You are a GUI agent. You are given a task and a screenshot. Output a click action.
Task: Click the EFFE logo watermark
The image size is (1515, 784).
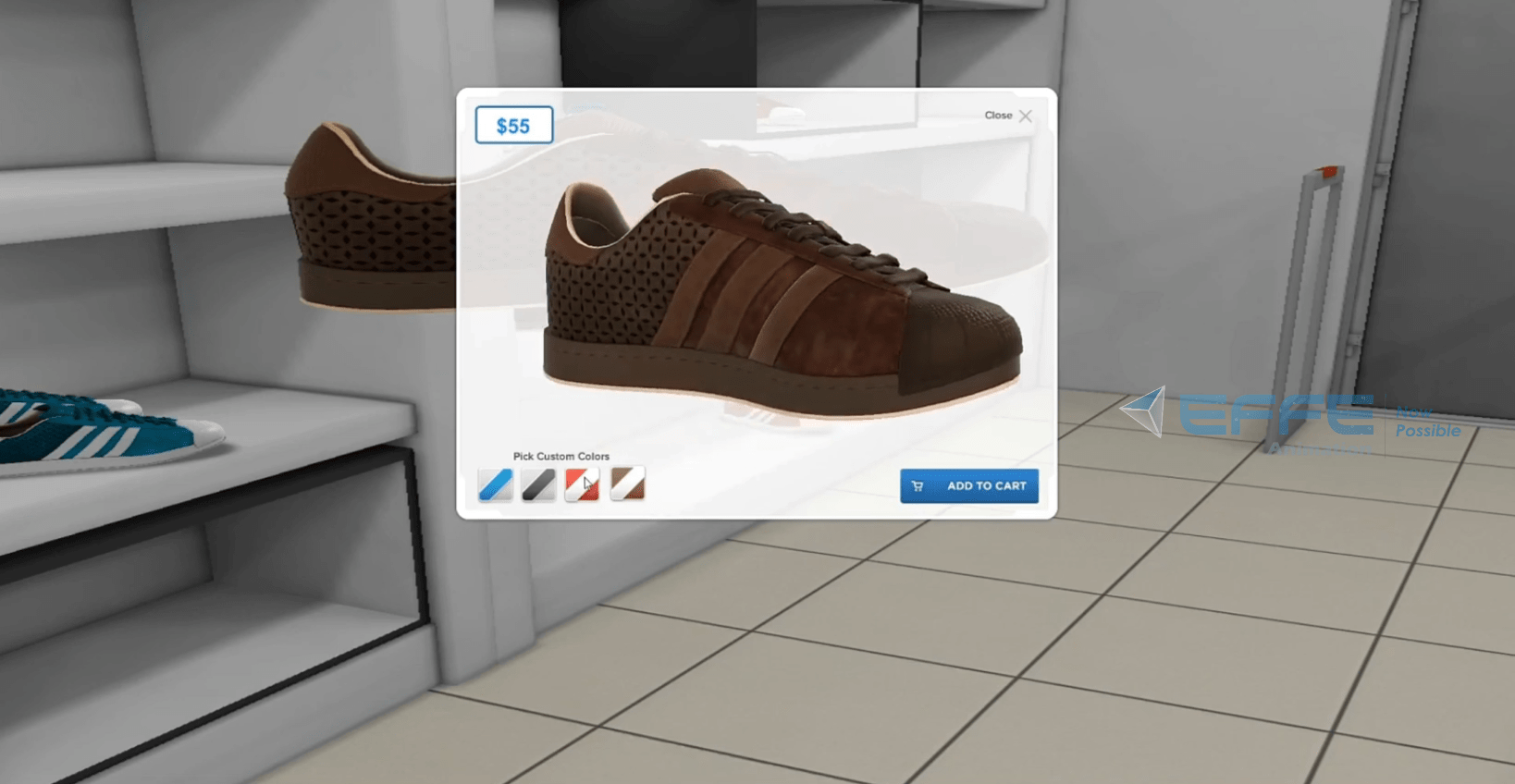tap(1276, 416)
